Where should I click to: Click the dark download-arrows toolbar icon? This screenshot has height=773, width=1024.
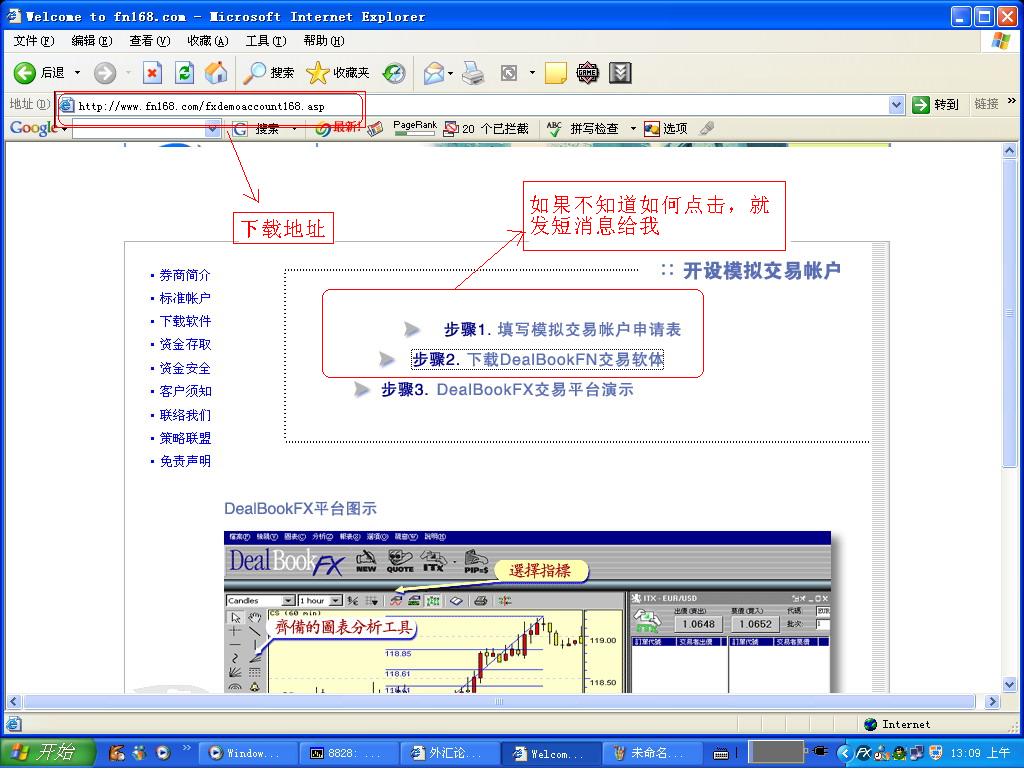tap(620, 72)
